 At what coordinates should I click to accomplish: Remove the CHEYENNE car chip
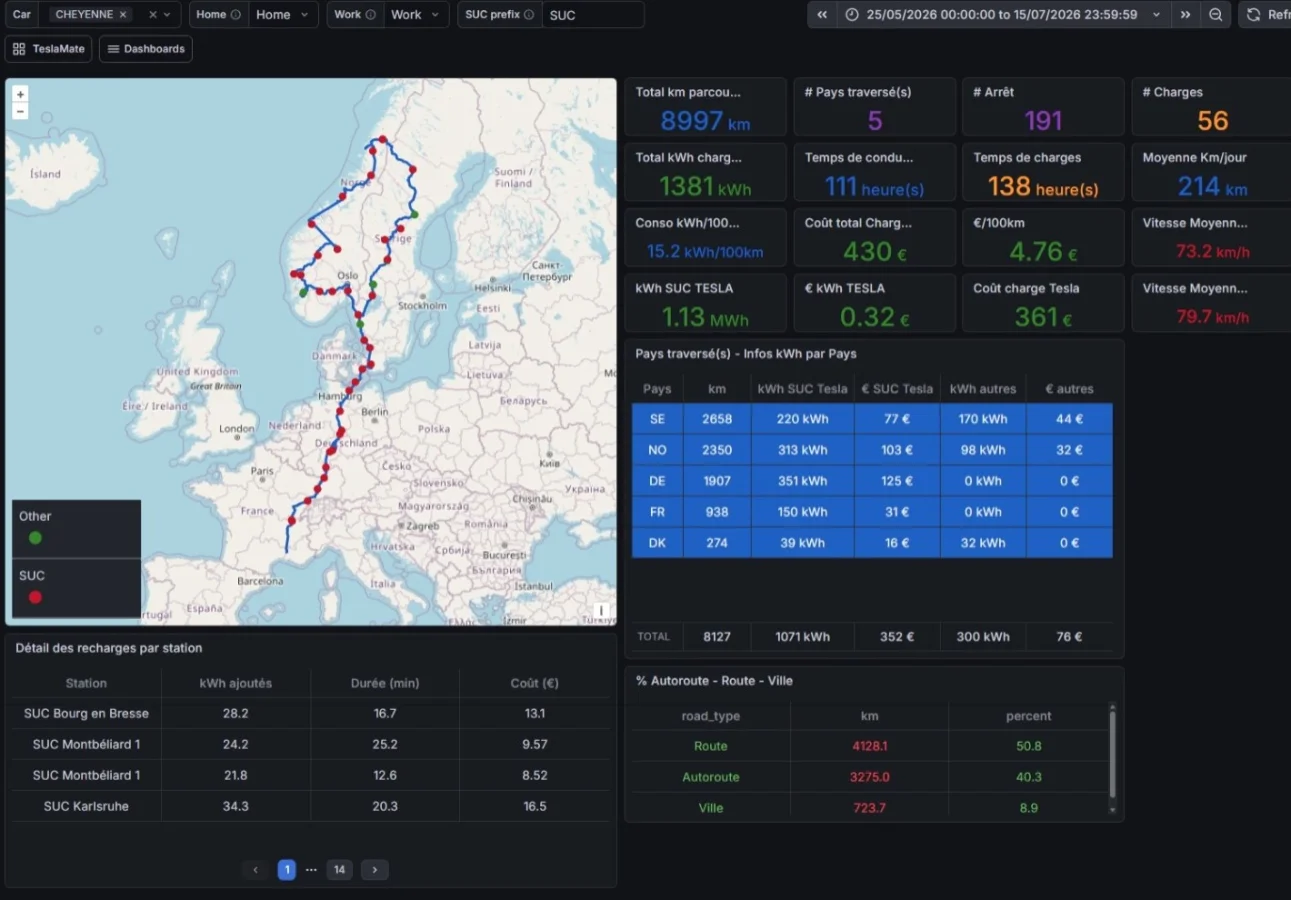point(123,15)
